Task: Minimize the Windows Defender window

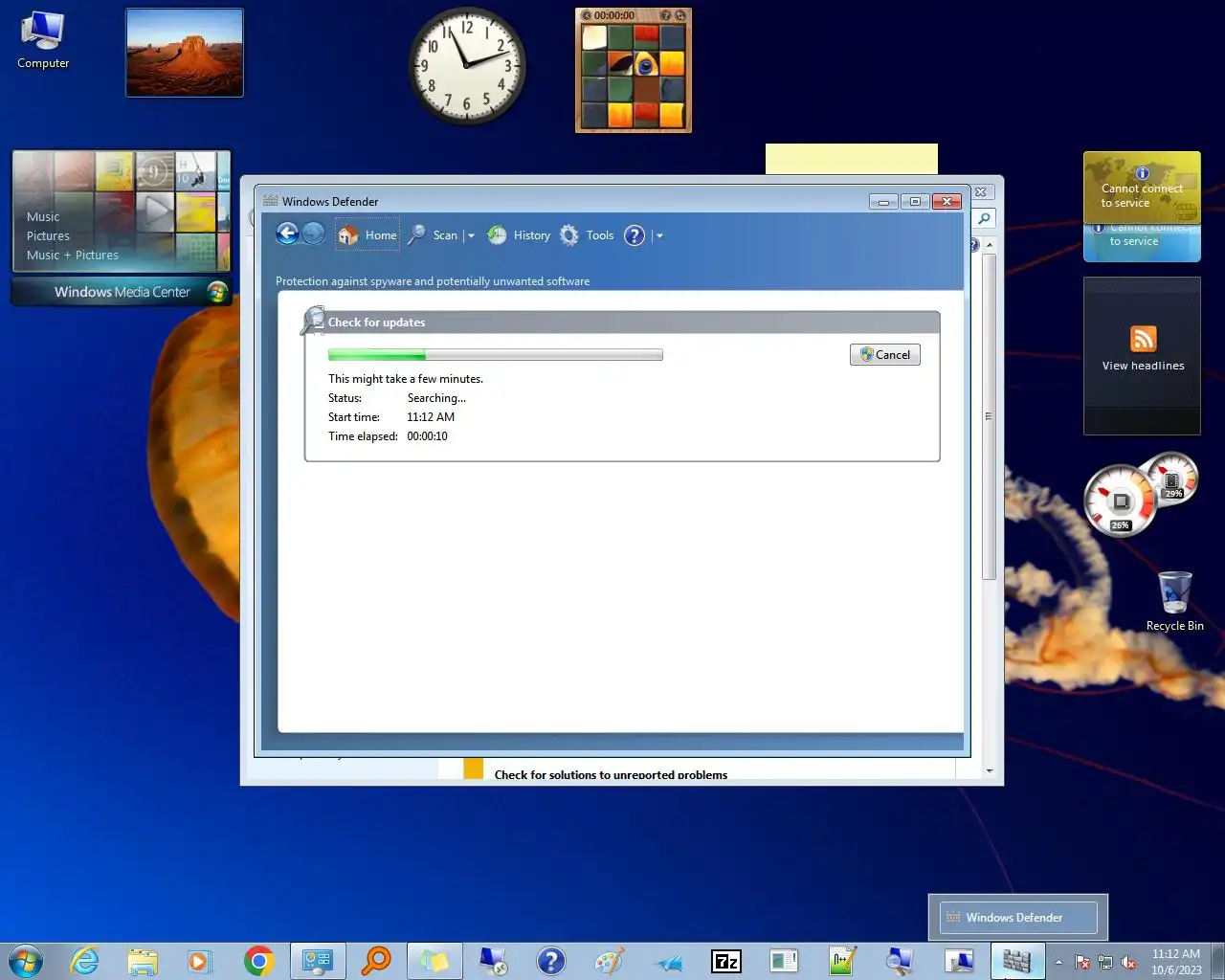Action: tap(883, 201)
